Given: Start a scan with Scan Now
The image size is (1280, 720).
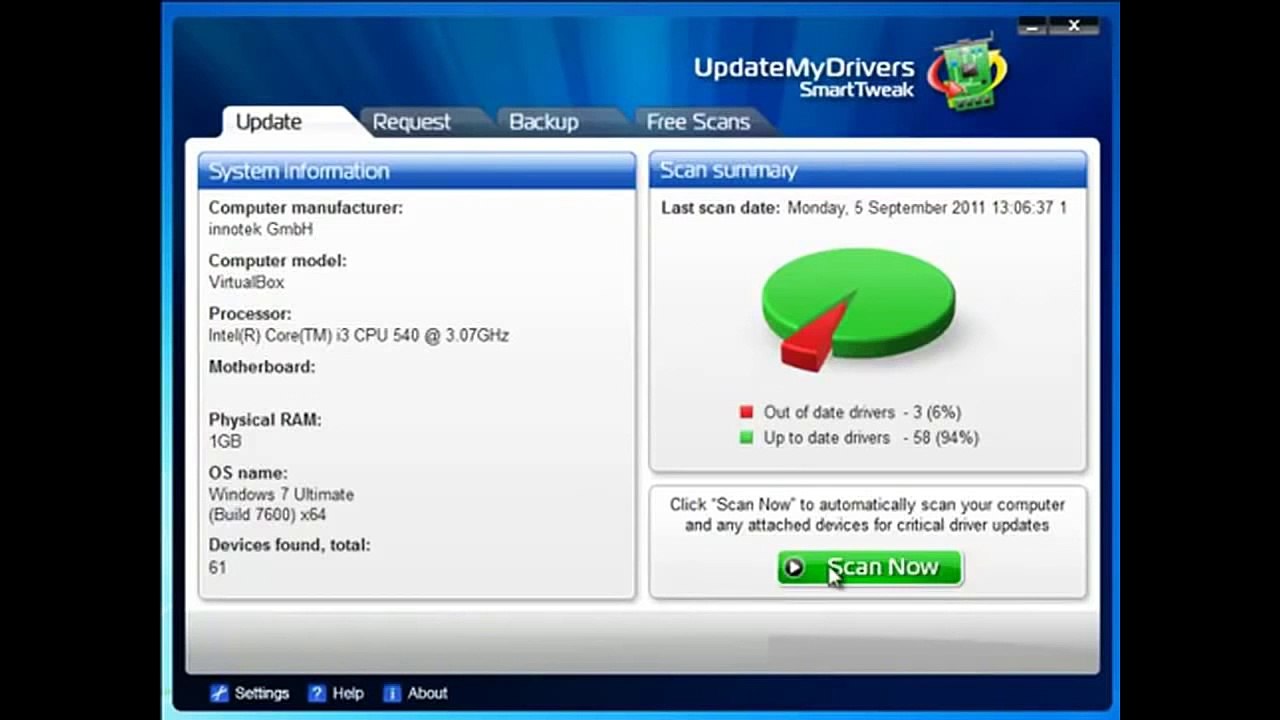Looking at the screenshot, I should pos(870,568).
